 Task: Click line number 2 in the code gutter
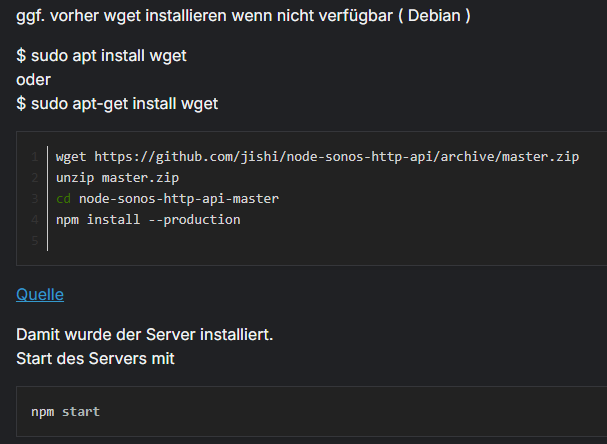34,178
